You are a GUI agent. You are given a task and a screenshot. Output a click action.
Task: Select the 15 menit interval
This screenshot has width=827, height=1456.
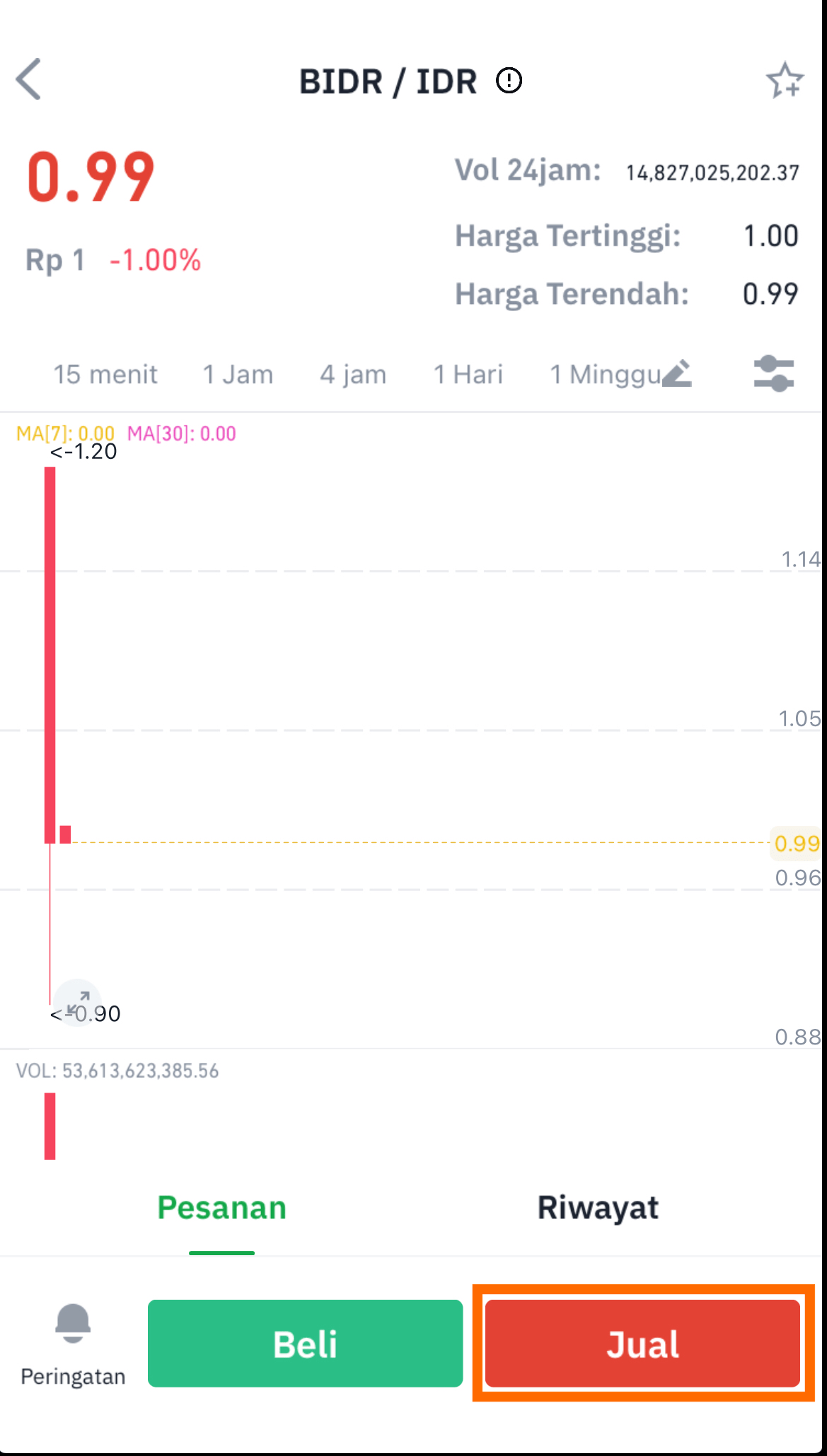106,374
